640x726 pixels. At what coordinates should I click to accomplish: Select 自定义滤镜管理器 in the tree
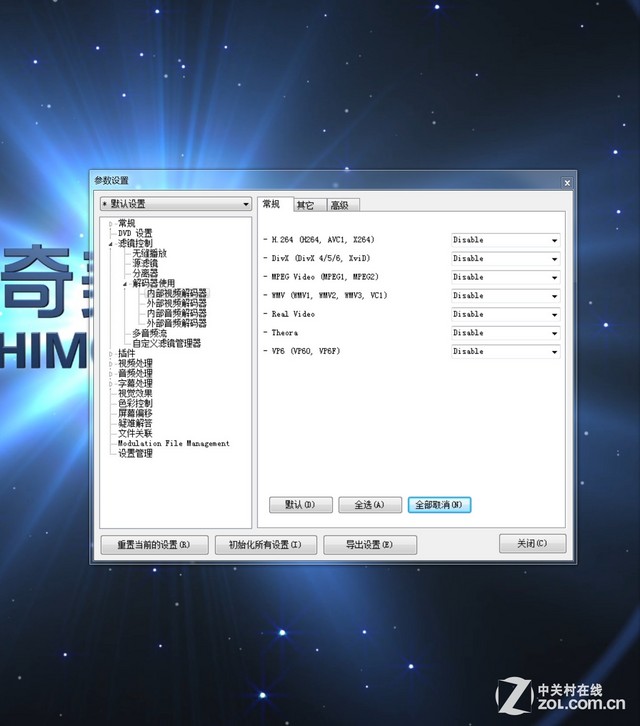(166, 343)
